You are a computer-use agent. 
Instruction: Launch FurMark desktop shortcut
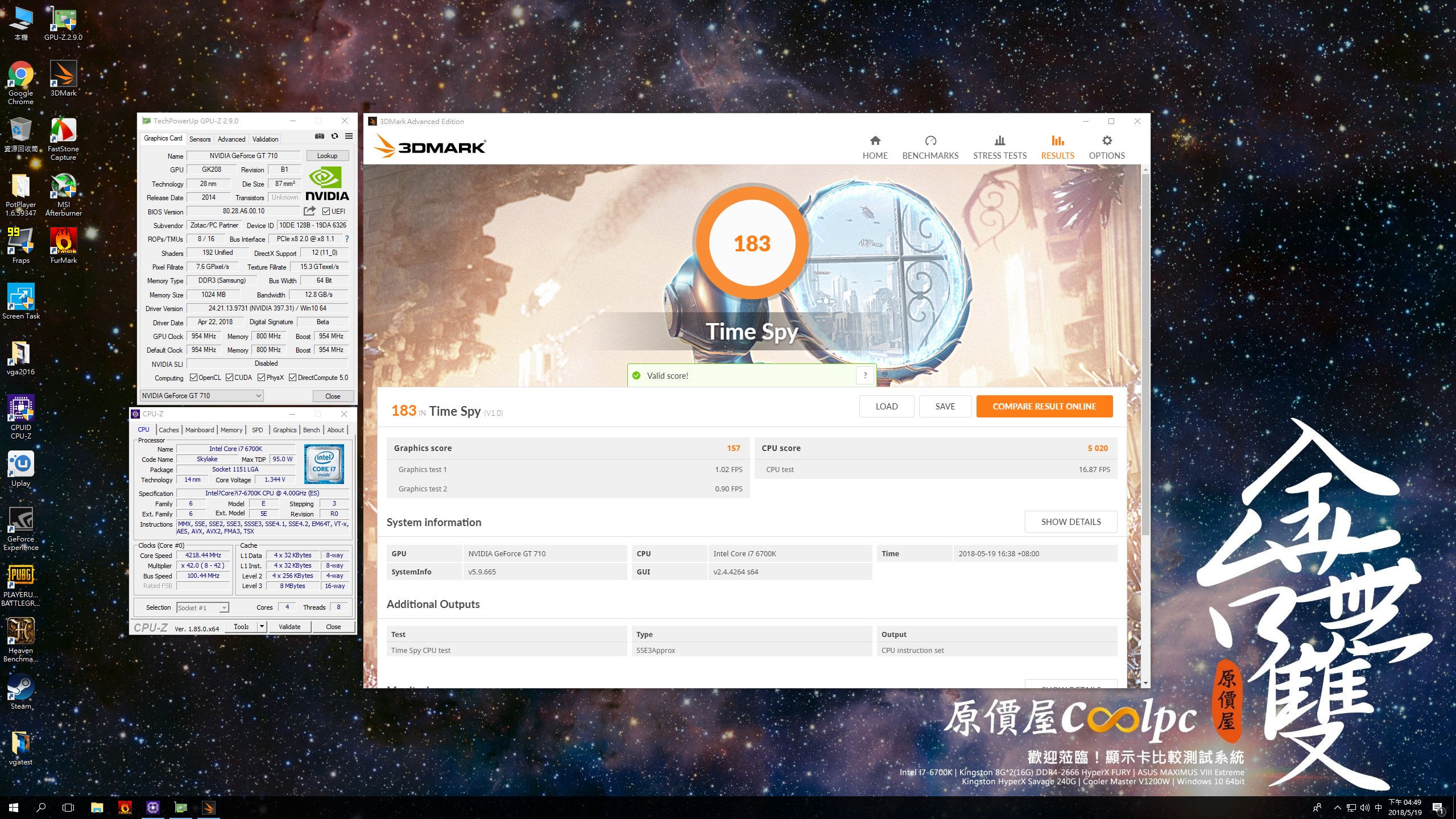pyautogui.click(x=63, y=246)
